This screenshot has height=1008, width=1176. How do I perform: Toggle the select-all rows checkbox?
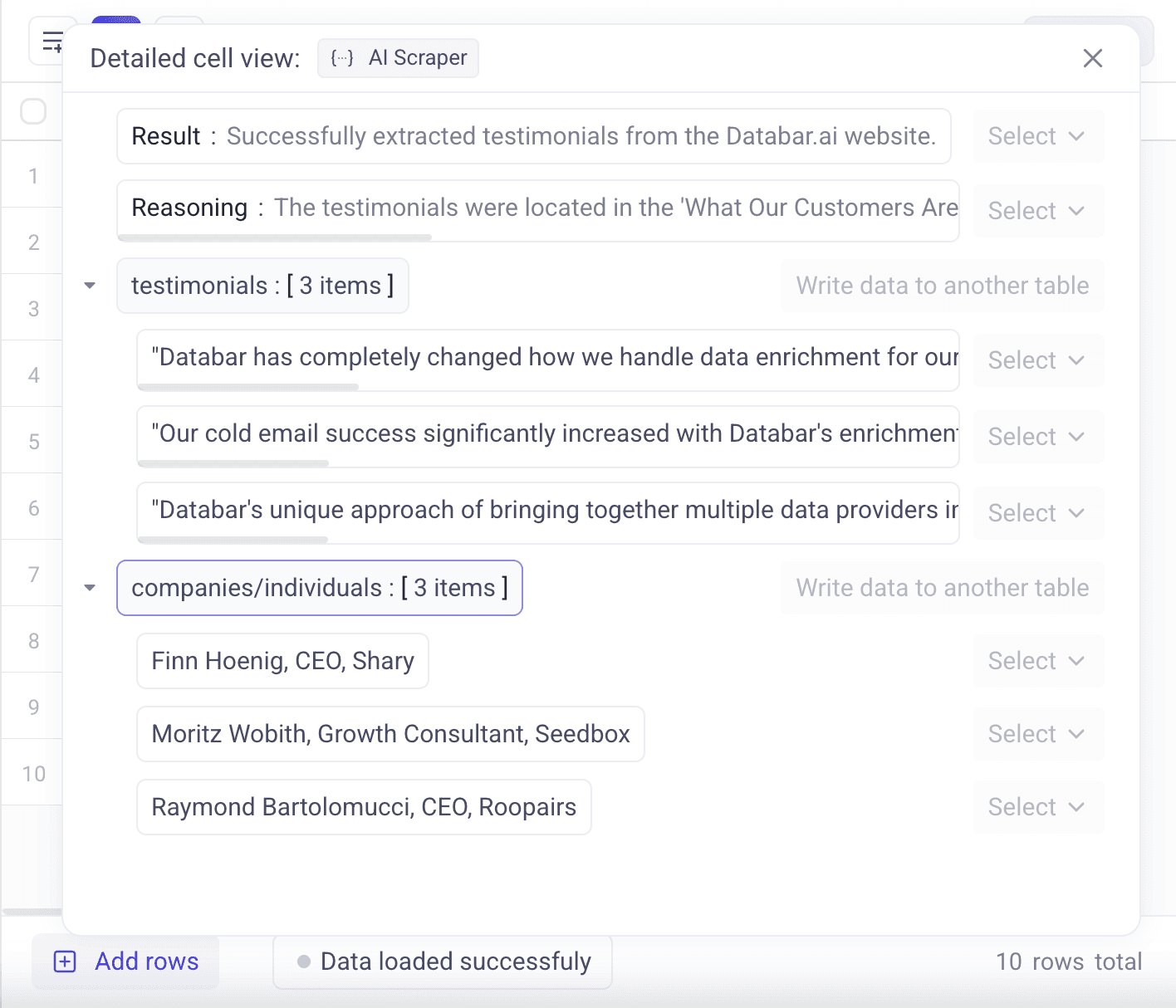pyautogui.click(x=33, y=111)
